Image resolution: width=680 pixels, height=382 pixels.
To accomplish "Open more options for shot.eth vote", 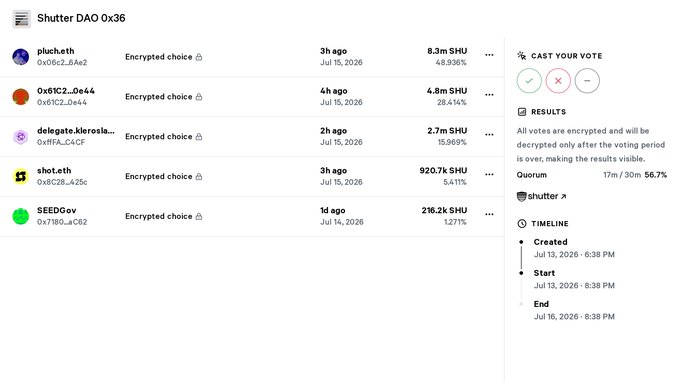I will point(489,175).
